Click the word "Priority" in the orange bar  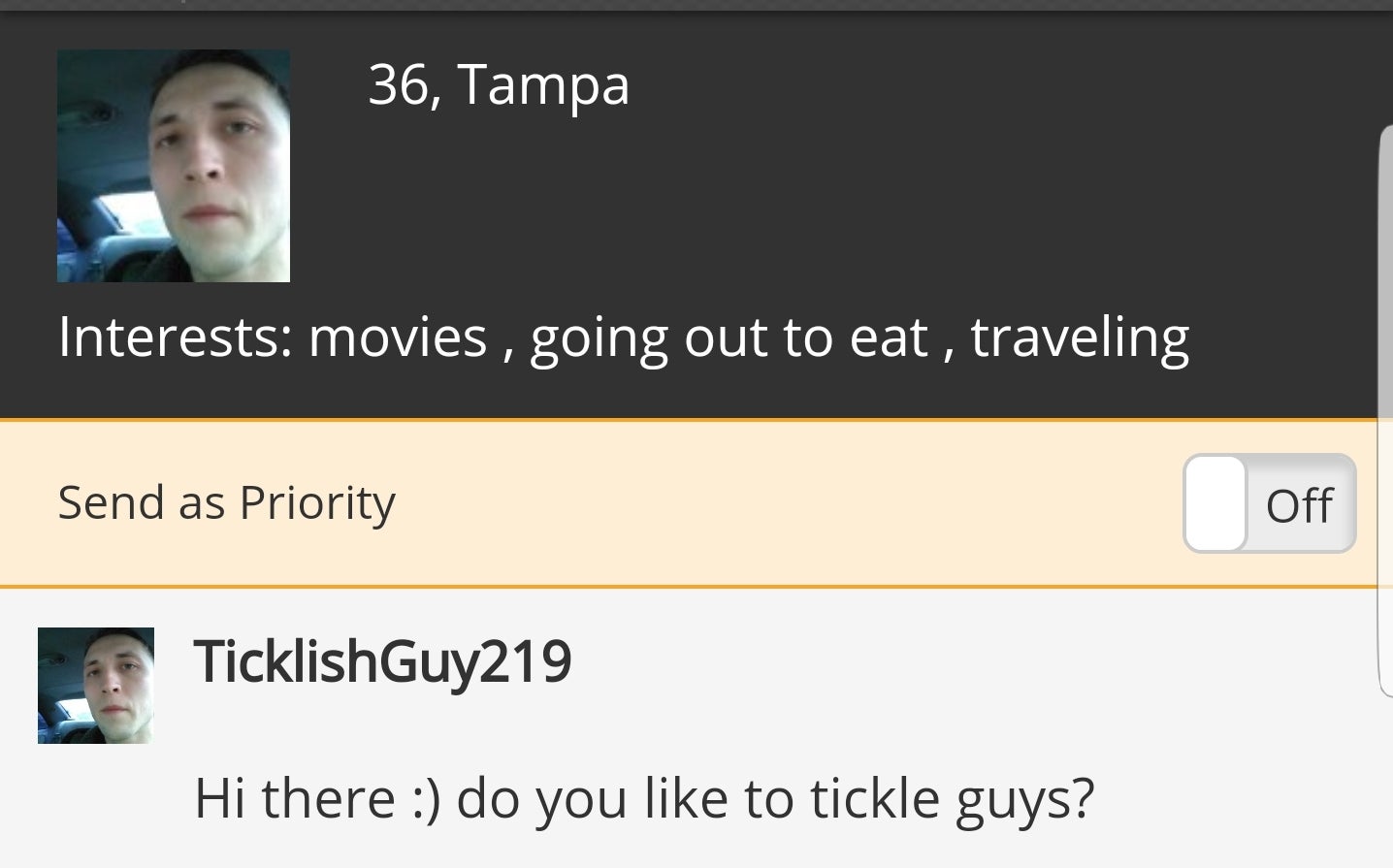(x=317, y=502)
